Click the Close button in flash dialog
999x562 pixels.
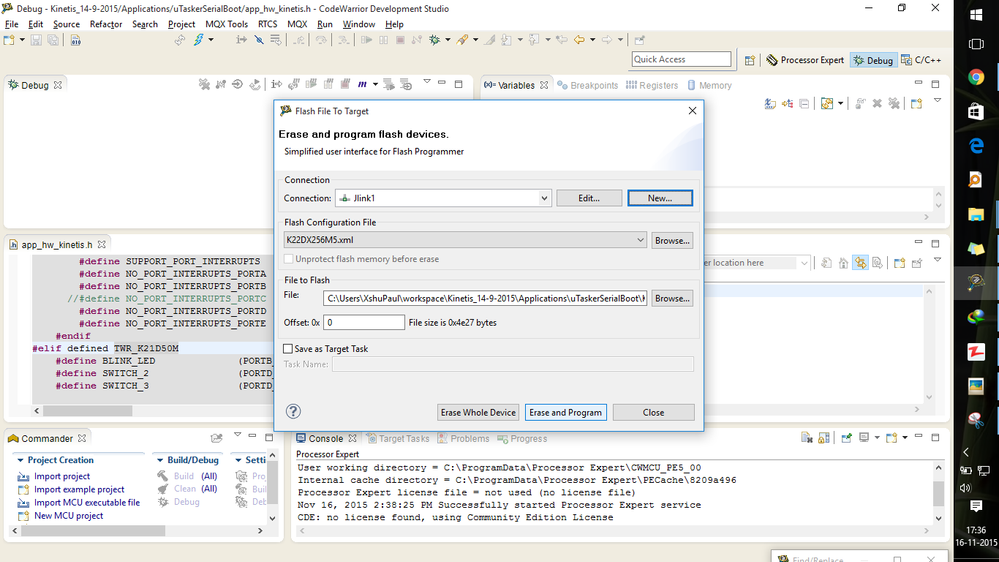coord(653,412)
